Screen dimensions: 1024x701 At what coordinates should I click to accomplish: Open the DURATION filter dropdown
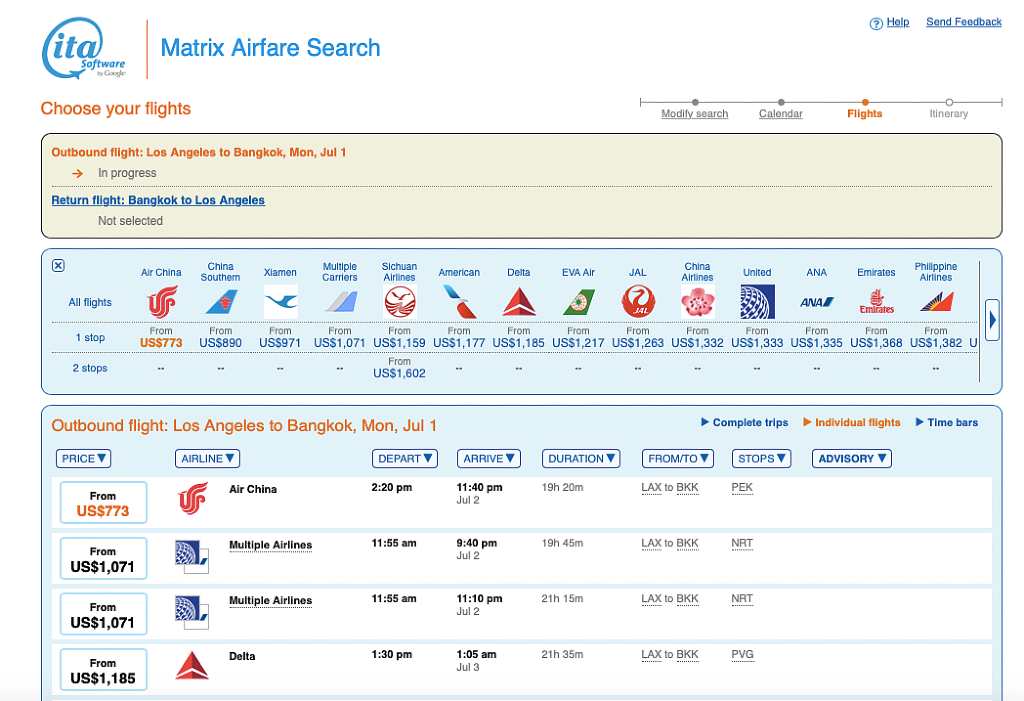581,459
